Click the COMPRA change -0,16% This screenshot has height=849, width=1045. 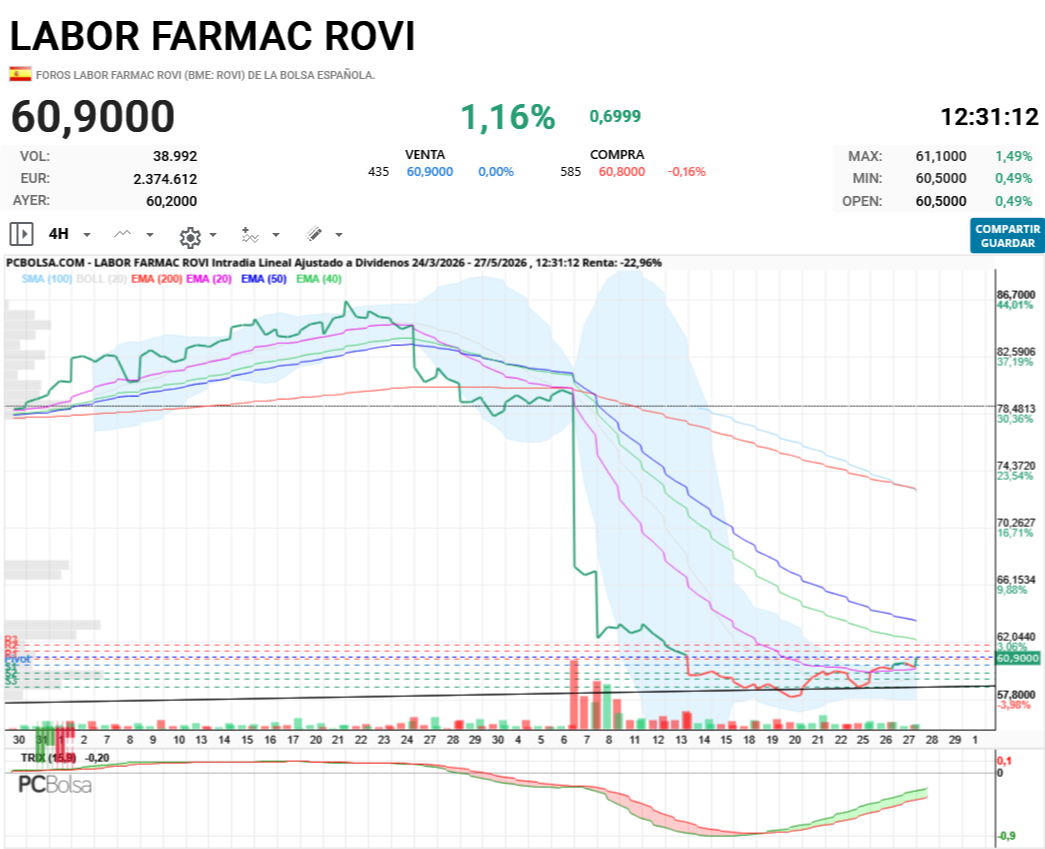click(686, 171)
